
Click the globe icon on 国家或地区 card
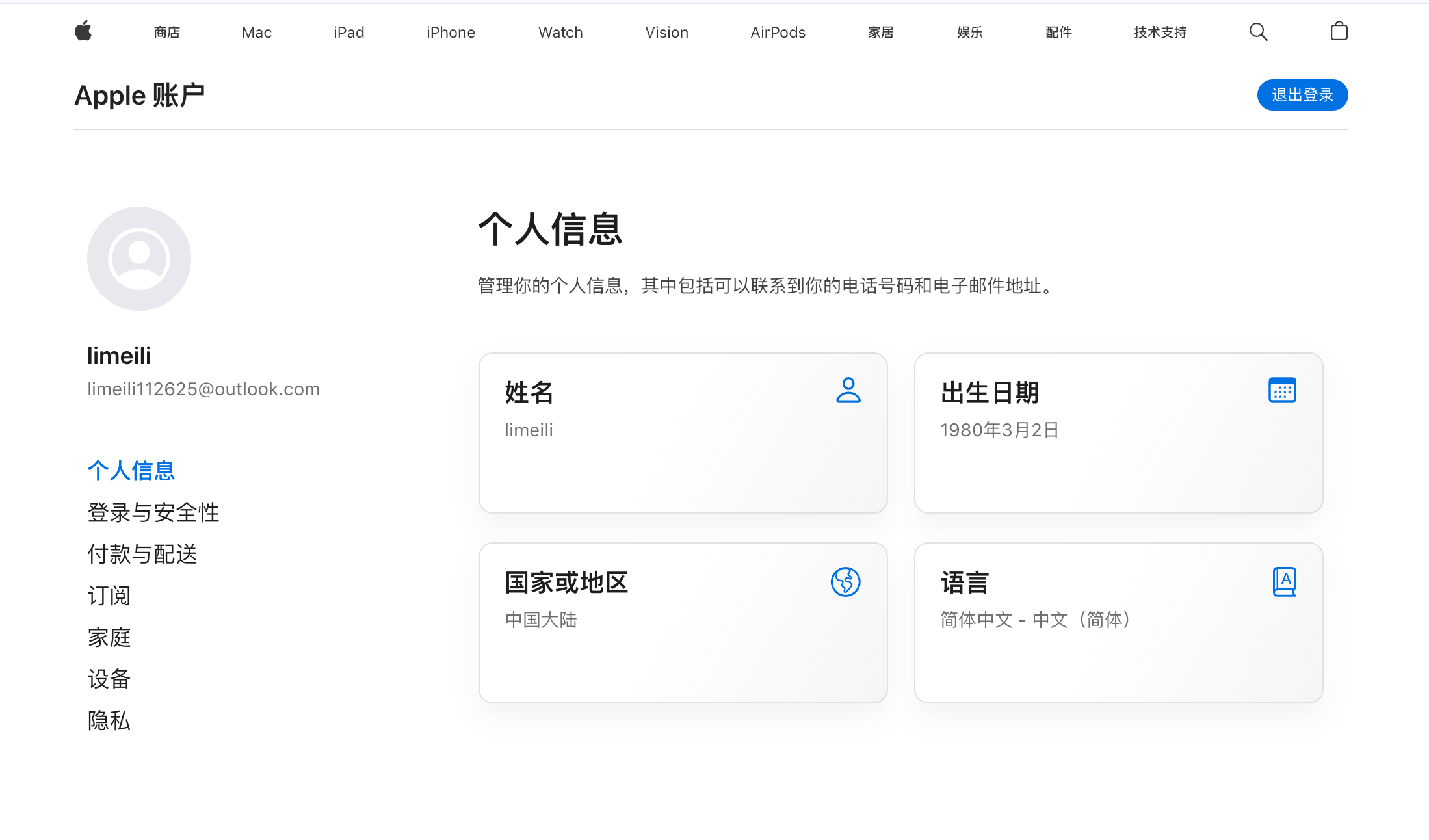(846, 581)
